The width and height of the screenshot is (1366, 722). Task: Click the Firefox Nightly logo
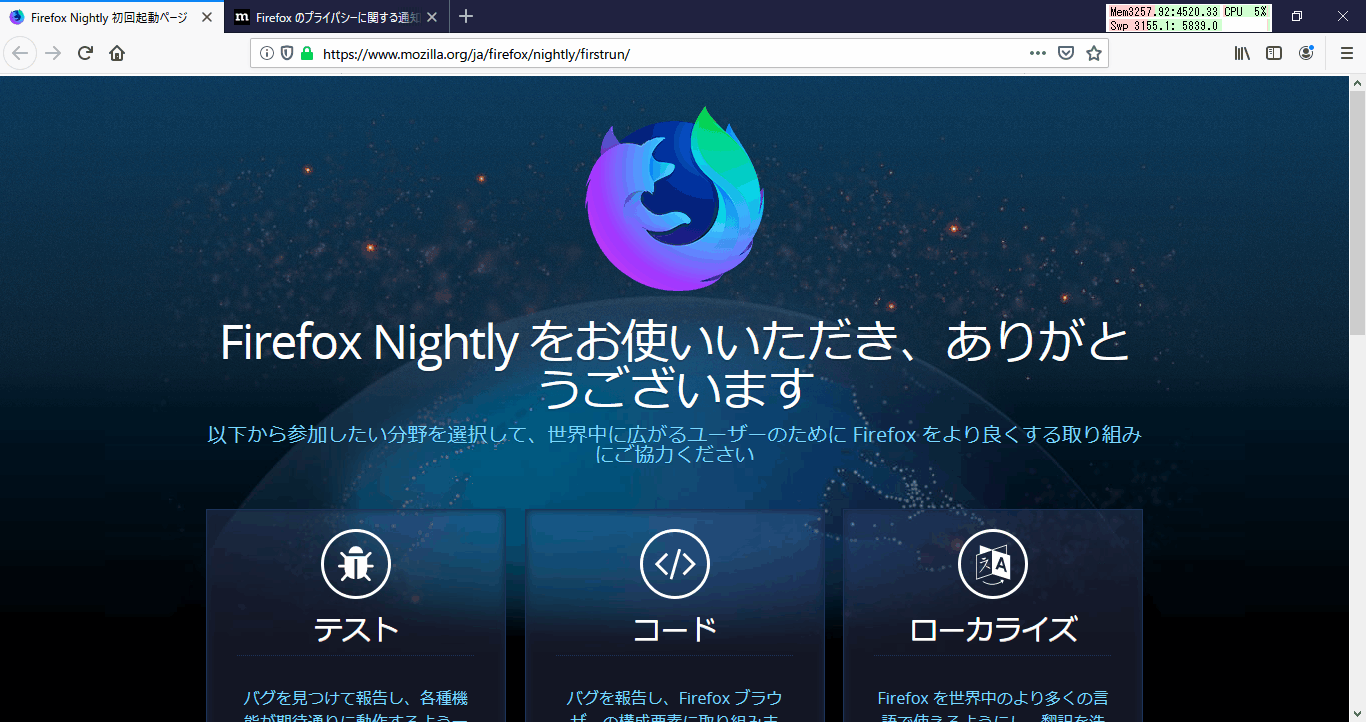675,198
